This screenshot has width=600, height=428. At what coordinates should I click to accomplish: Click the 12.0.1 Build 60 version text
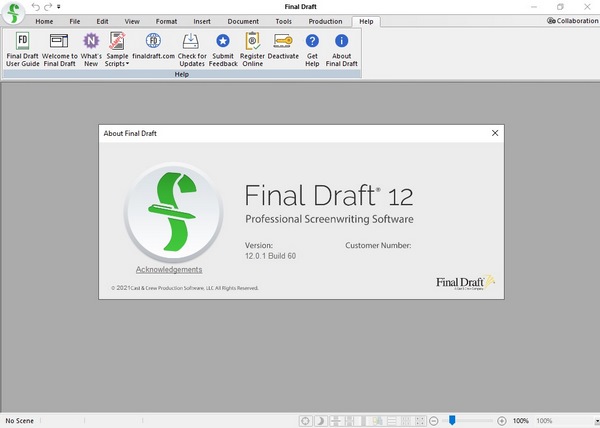coord(271,256)
